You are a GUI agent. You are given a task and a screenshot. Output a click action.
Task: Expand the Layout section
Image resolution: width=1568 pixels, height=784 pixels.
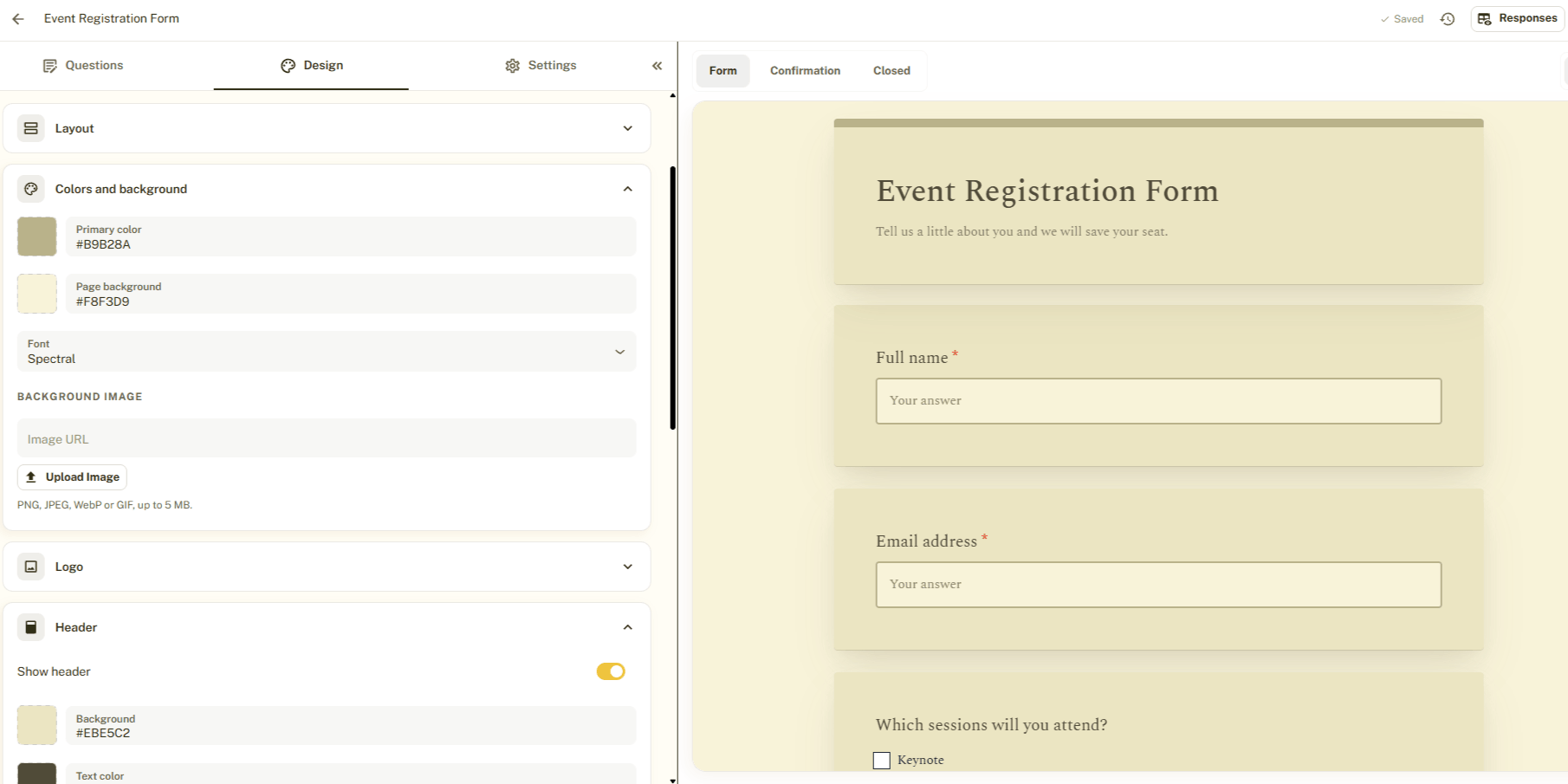[x=628, y=128]
